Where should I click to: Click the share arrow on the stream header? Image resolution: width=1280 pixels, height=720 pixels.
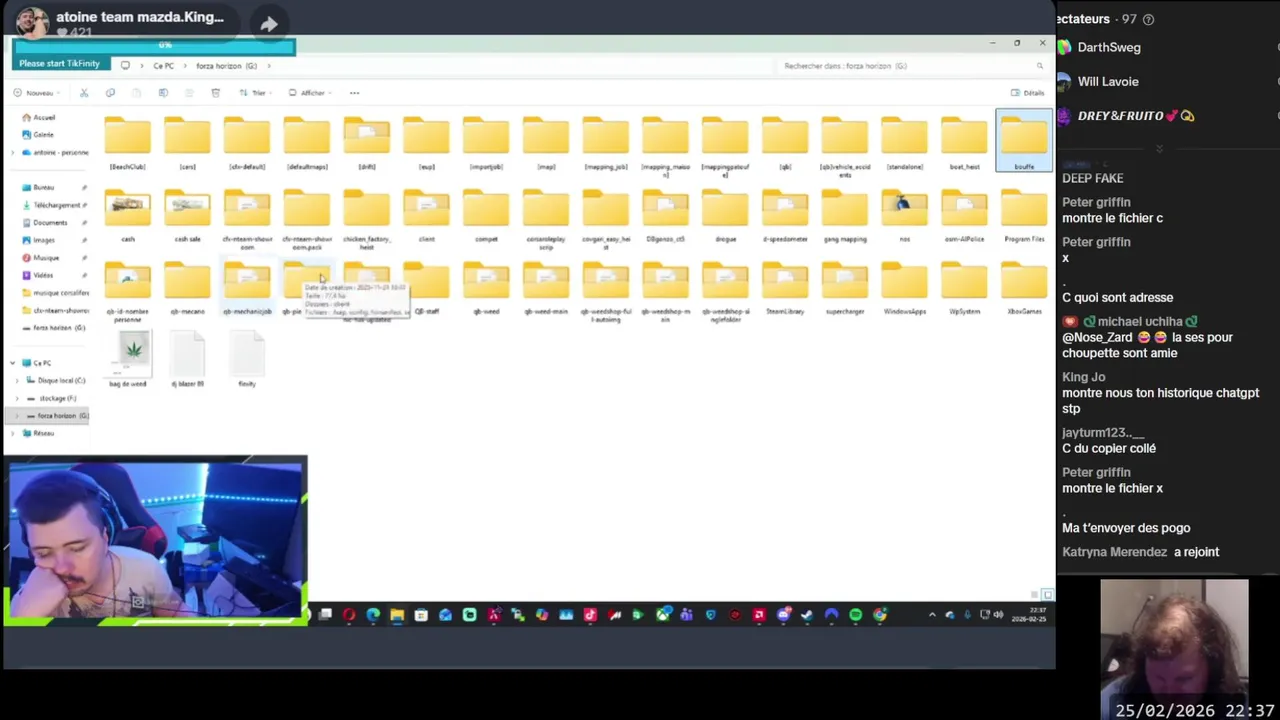pyautogui.click(x=269, y=24)
